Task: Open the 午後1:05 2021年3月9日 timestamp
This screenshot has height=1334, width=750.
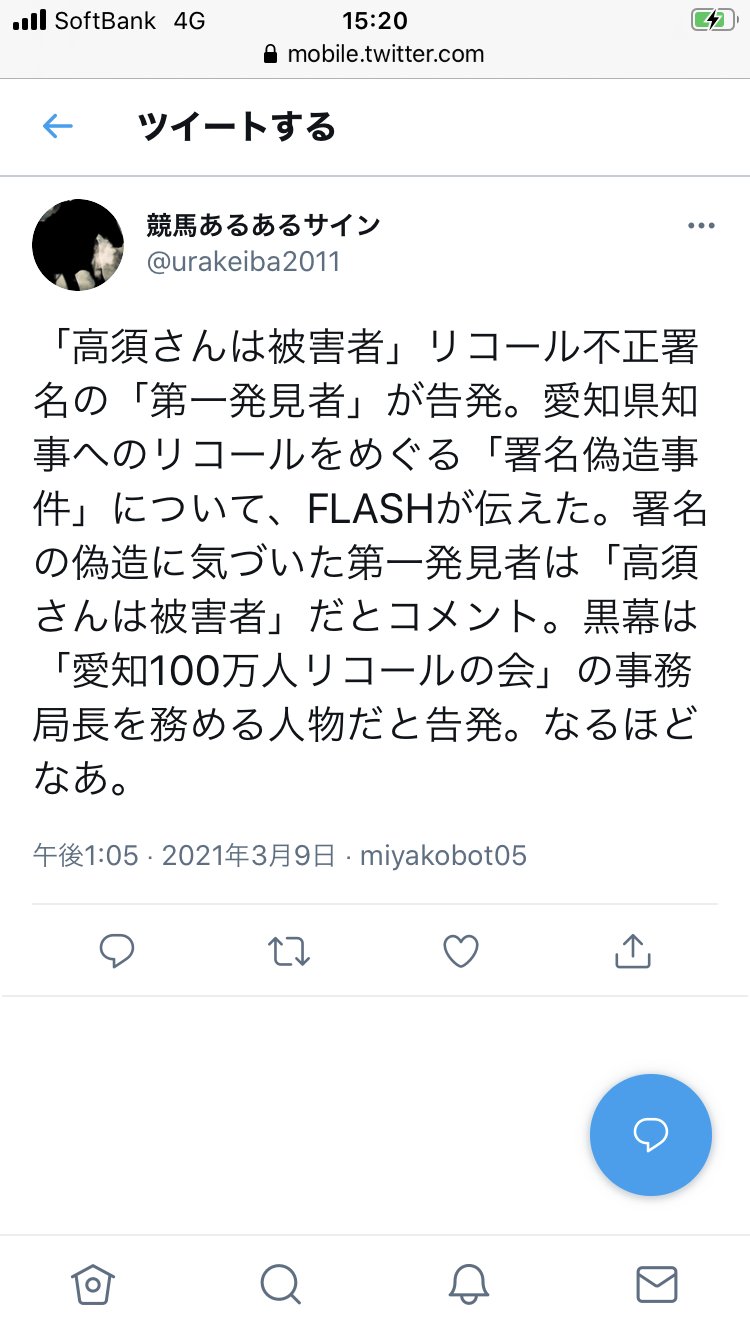Action: (184, 856)
